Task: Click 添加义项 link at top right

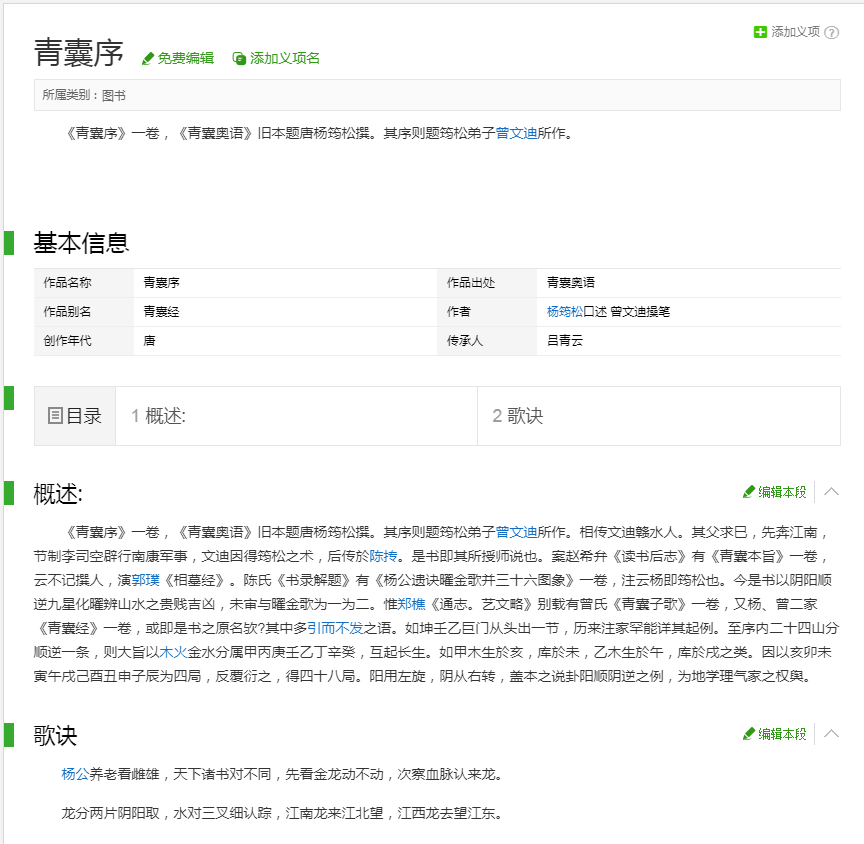Action: click(x=795, y=32)
